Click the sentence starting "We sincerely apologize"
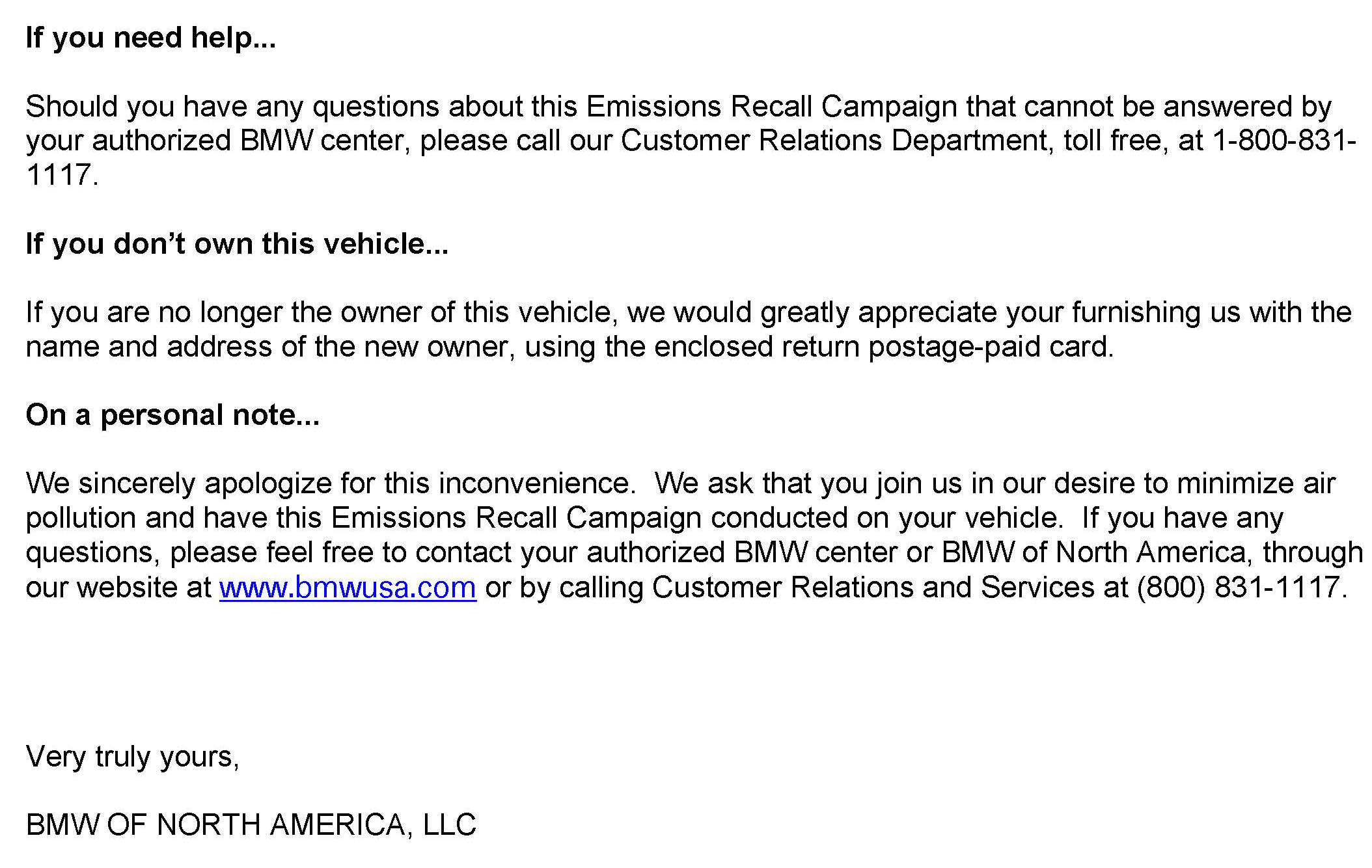The height and width of the screenshot is (868, 1372). pos(330,484)
